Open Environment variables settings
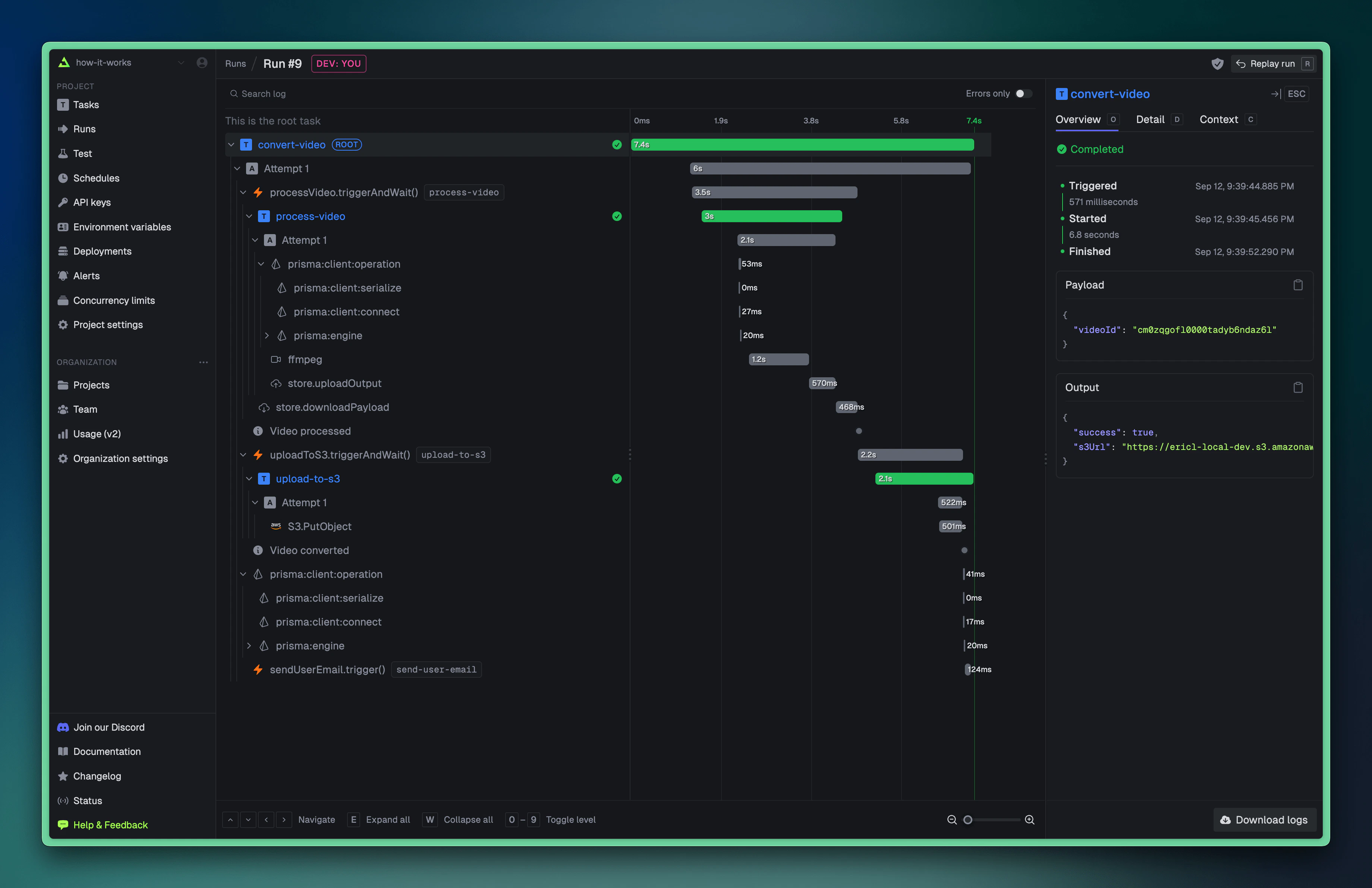Image resolution: width=1372 pixels, height=888 pixels. point(122,227)
